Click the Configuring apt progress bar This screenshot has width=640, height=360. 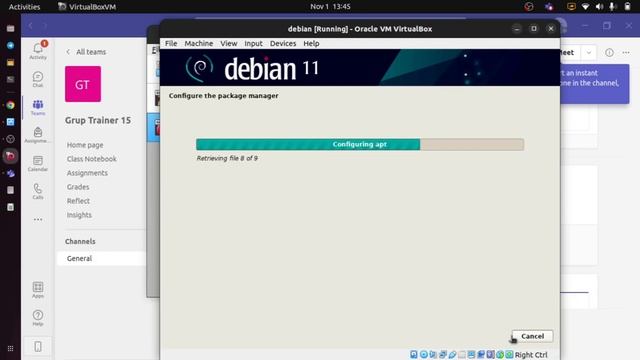[360, 144]
